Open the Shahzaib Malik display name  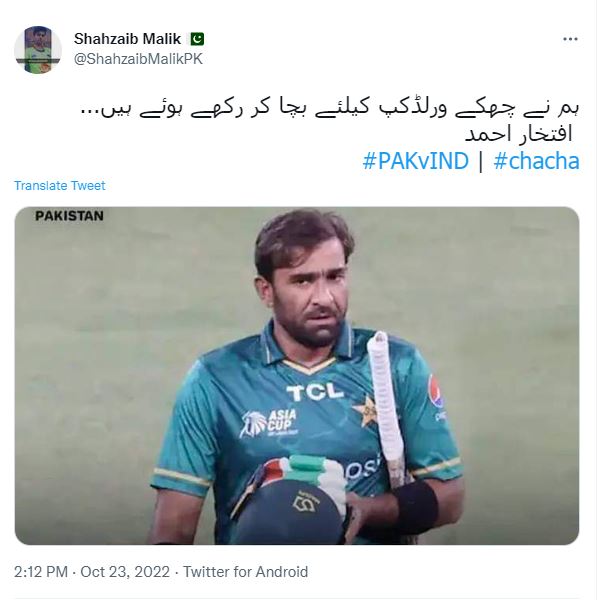pos(127,39)
